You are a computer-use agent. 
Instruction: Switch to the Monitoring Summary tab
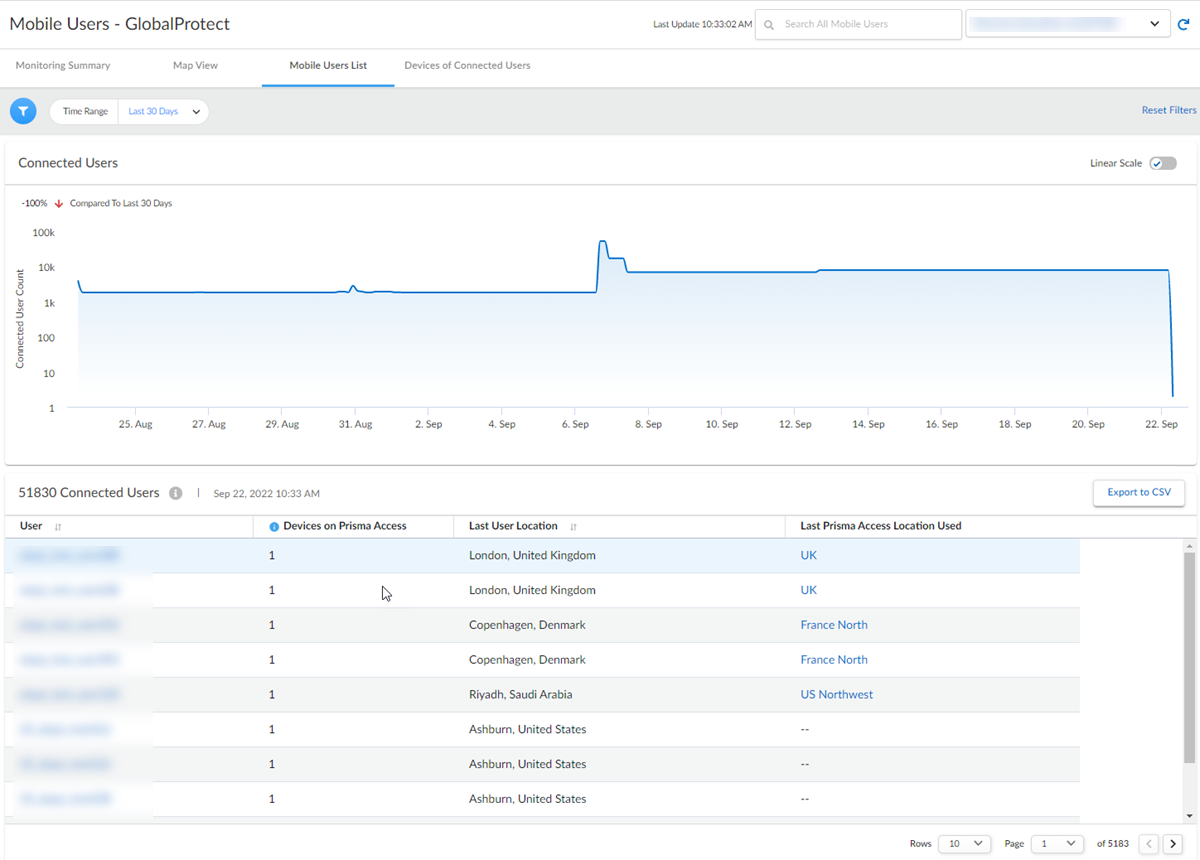click(x=63, y=66)
